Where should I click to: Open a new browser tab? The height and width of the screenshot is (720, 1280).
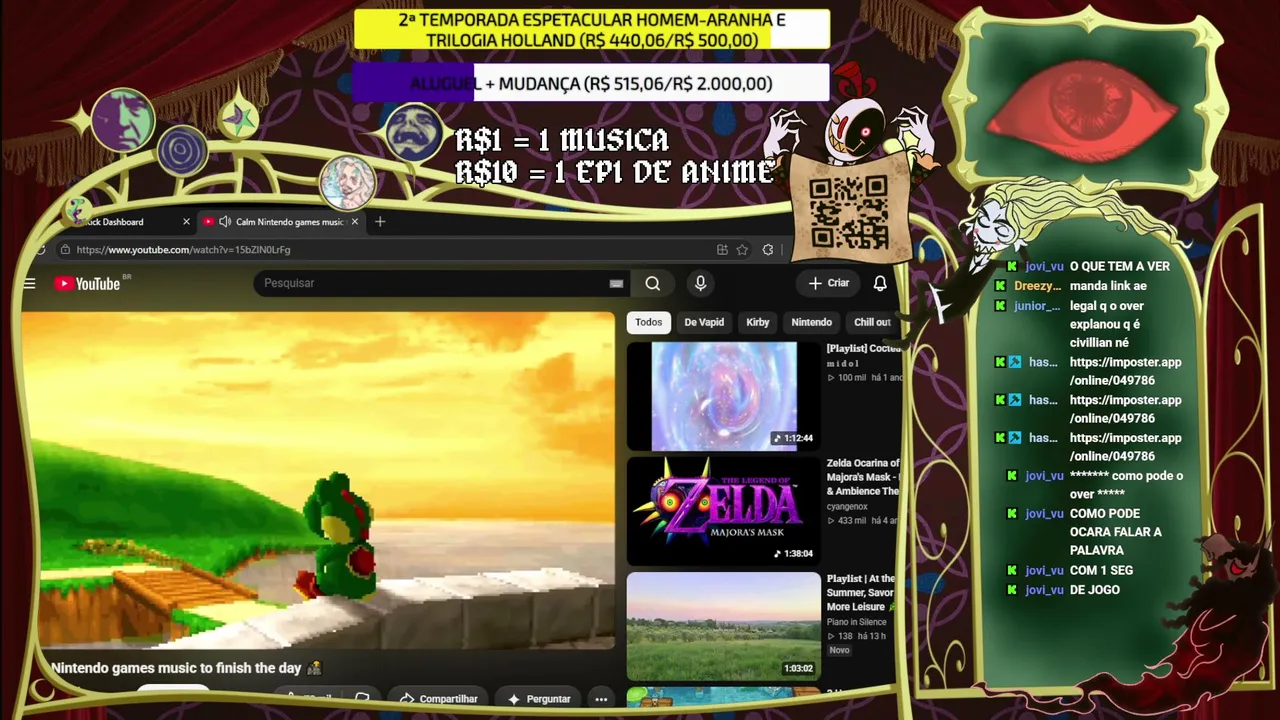click(x=380, y=221)
